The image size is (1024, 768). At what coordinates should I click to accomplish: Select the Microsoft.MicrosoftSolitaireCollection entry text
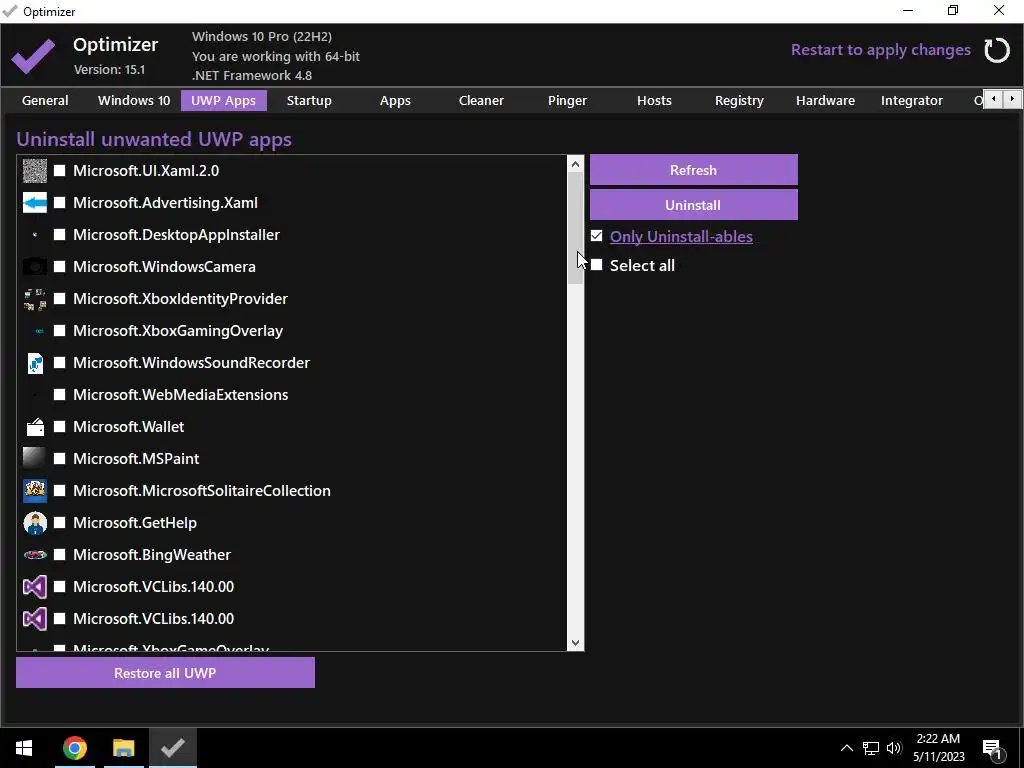click(202, 491)
